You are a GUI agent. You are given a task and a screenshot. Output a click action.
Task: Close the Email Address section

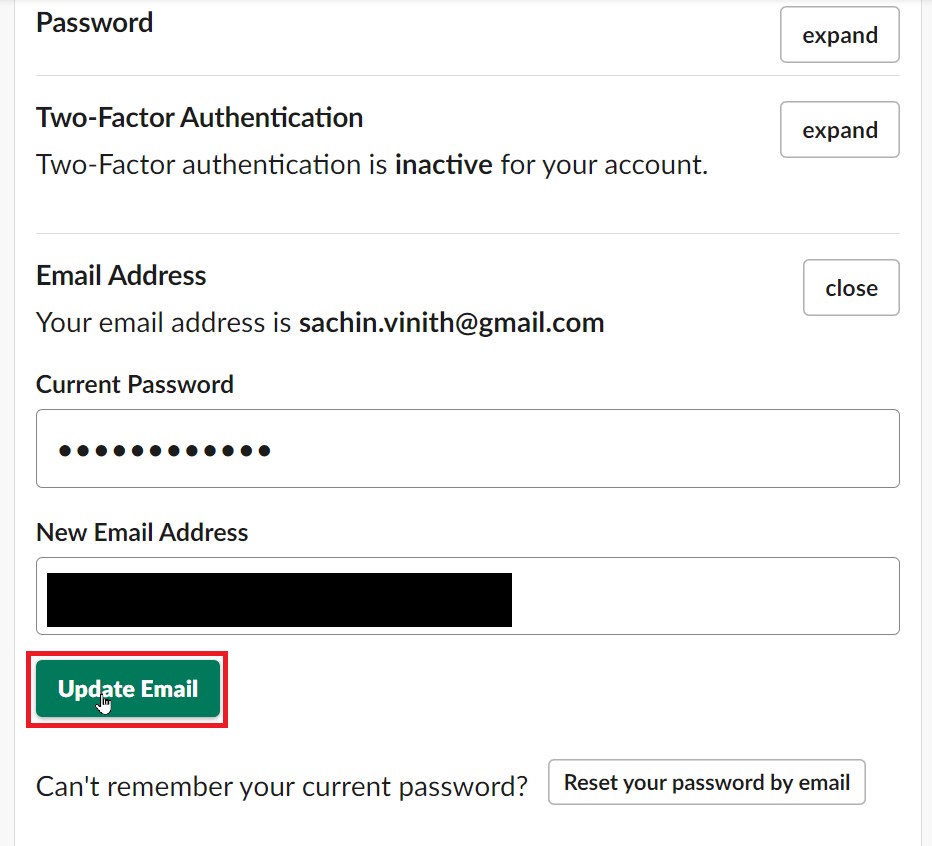point(851,288)
